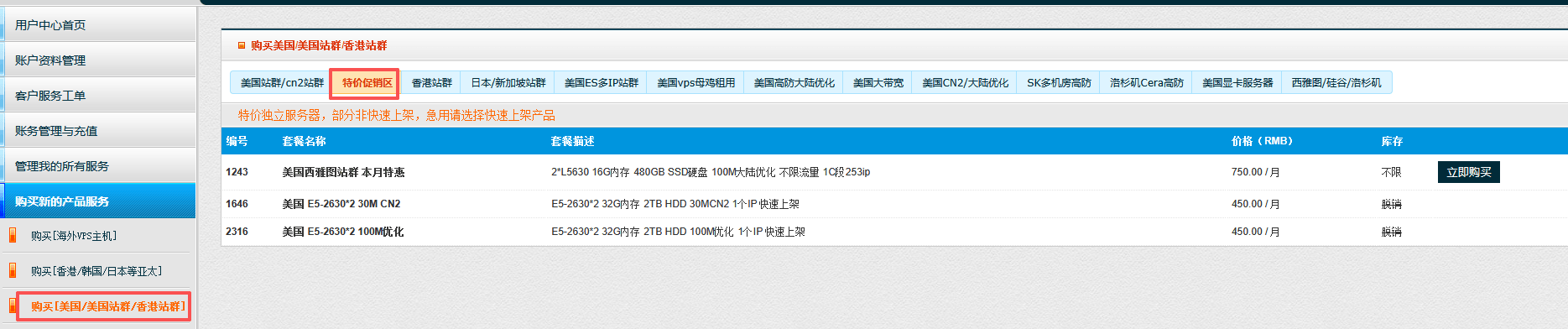Click price 450.00 / 月 in row 2316
Screen dimensions: 1568x329
pyautogui.click(x=1255, y=232)
